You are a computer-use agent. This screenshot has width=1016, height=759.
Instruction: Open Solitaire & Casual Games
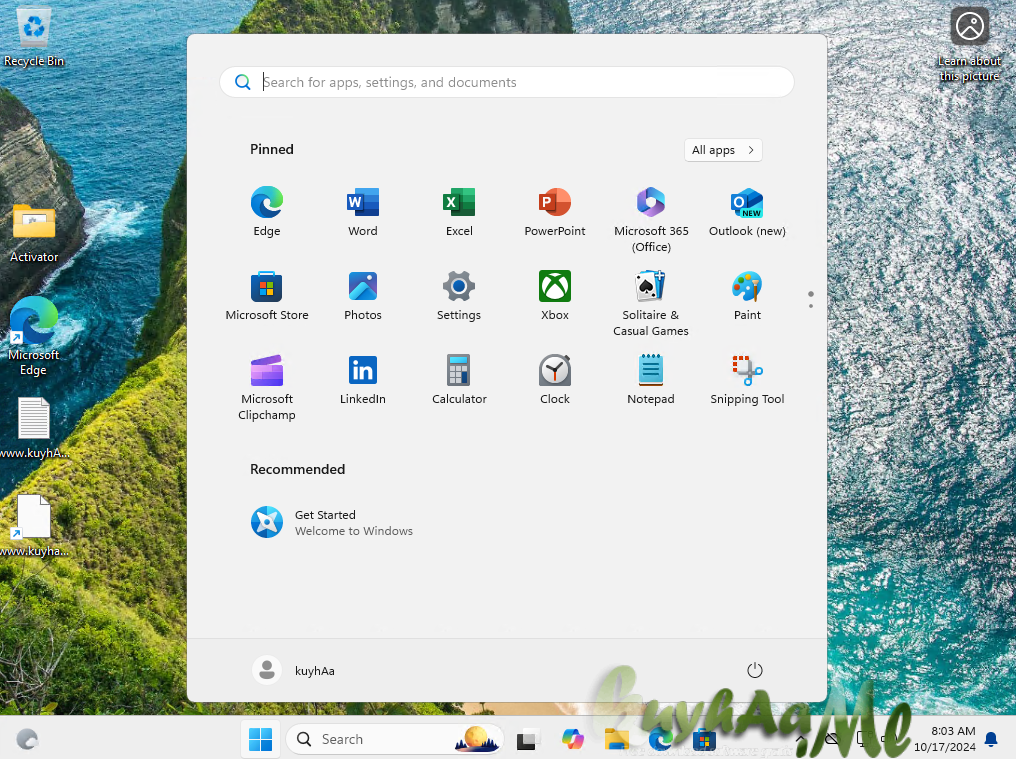tap(651, 303)
